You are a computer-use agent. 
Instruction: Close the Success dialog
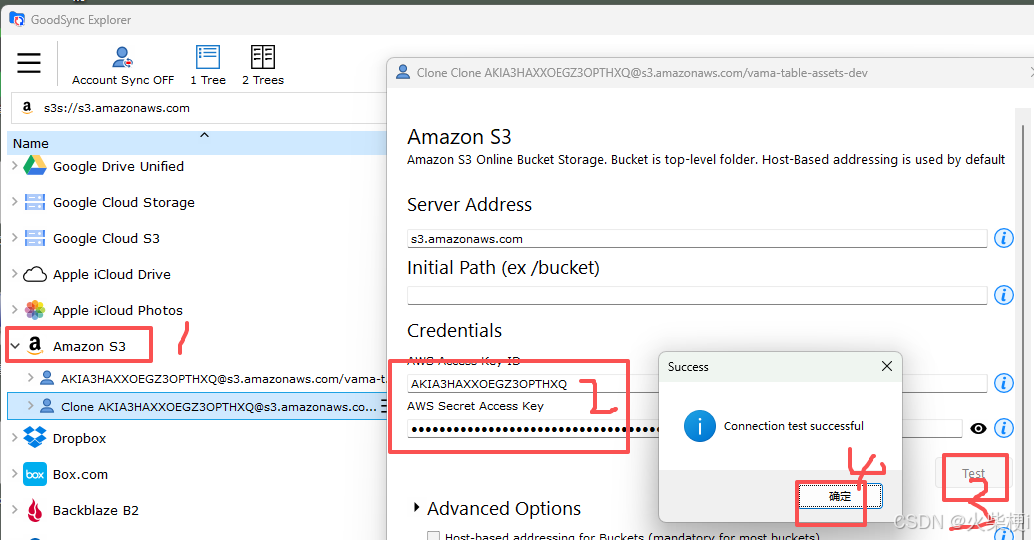[x=886, y=366]
